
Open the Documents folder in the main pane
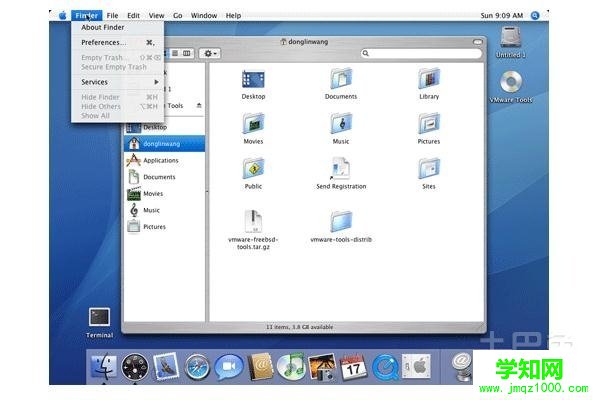(x=341, y=79)
